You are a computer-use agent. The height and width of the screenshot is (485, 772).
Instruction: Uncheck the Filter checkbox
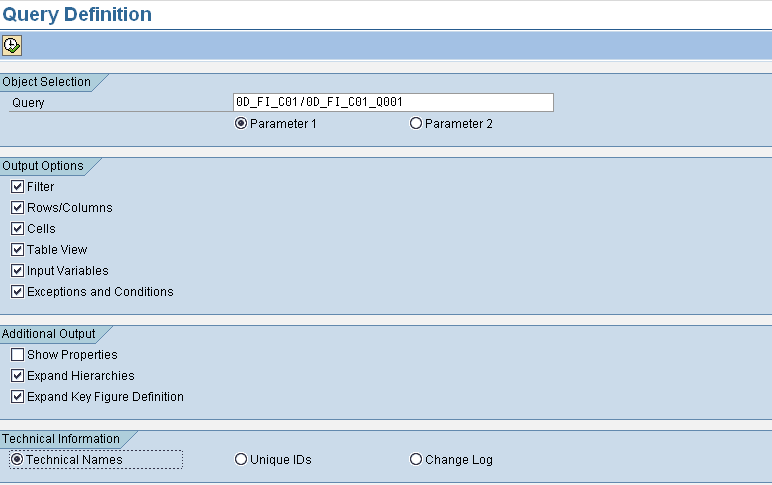point(17,187)
